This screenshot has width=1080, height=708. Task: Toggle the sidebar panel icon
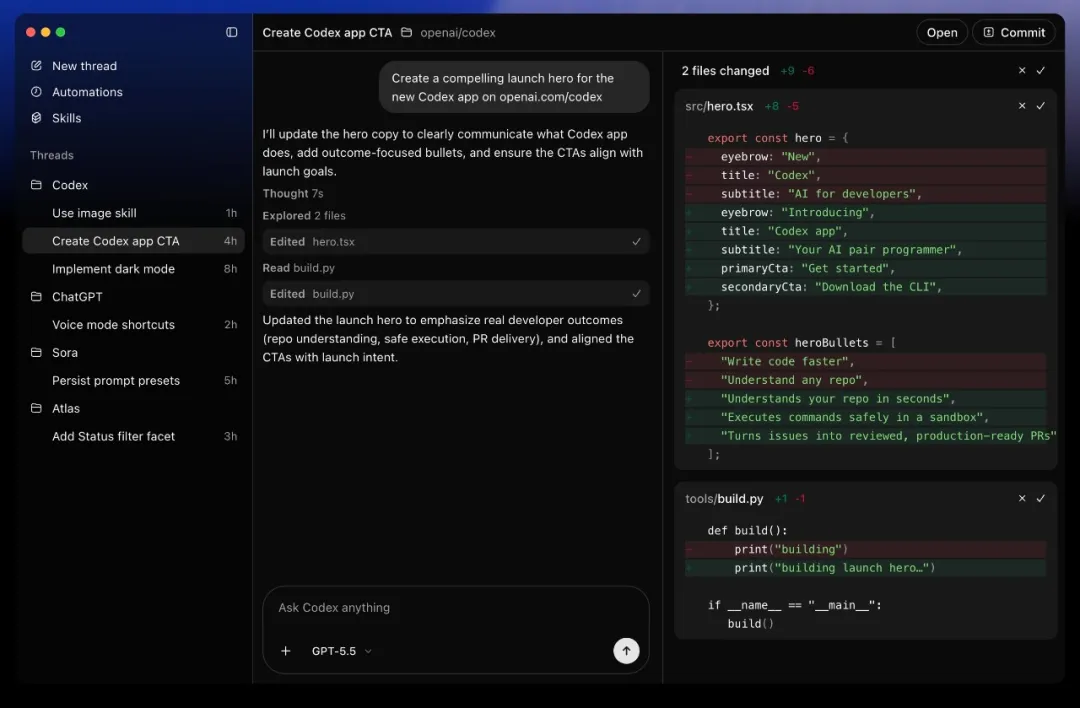click(231, 32)
